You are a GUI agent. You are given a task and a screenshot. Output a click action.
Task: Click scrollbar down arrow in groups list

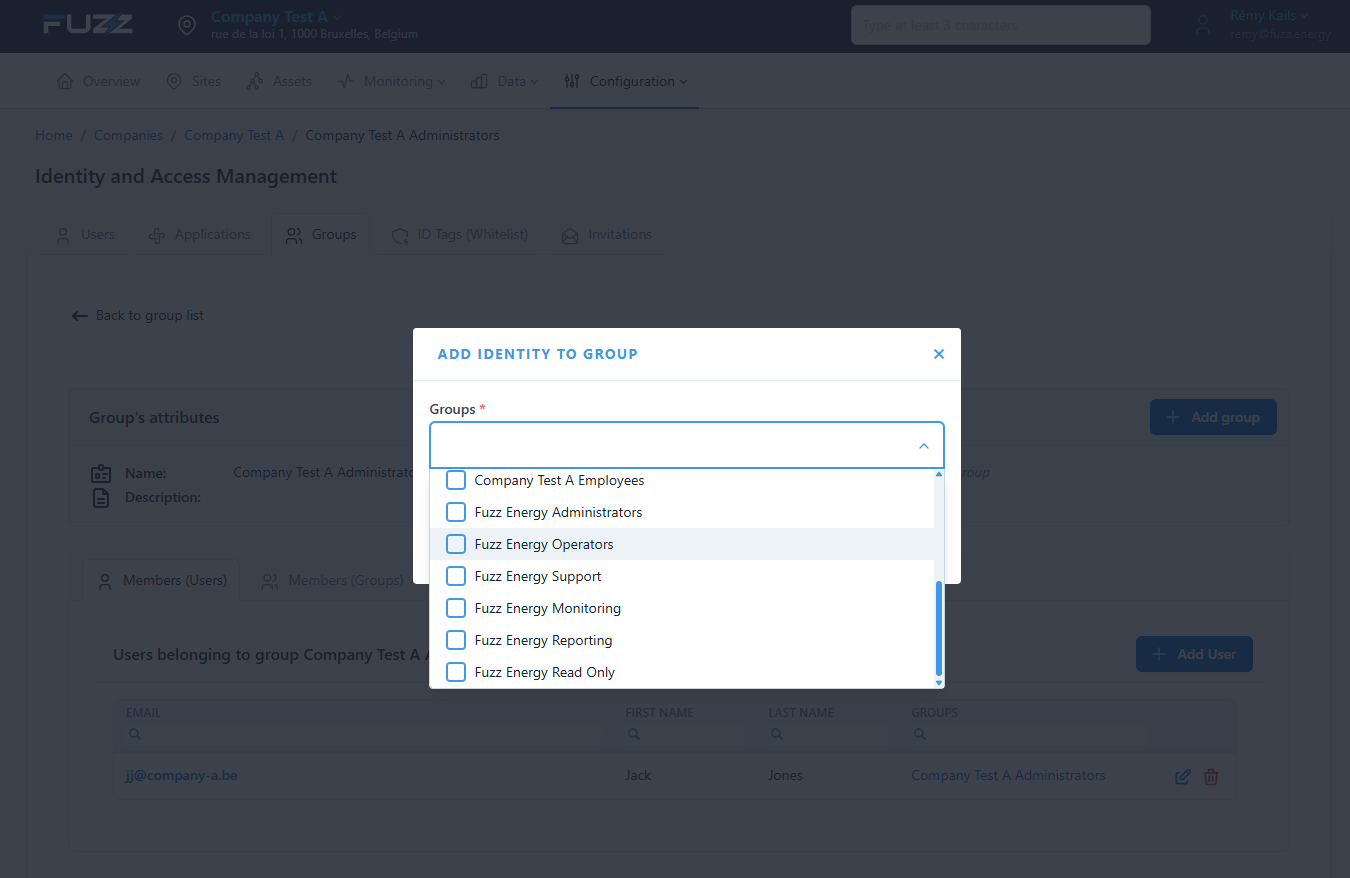939,683
